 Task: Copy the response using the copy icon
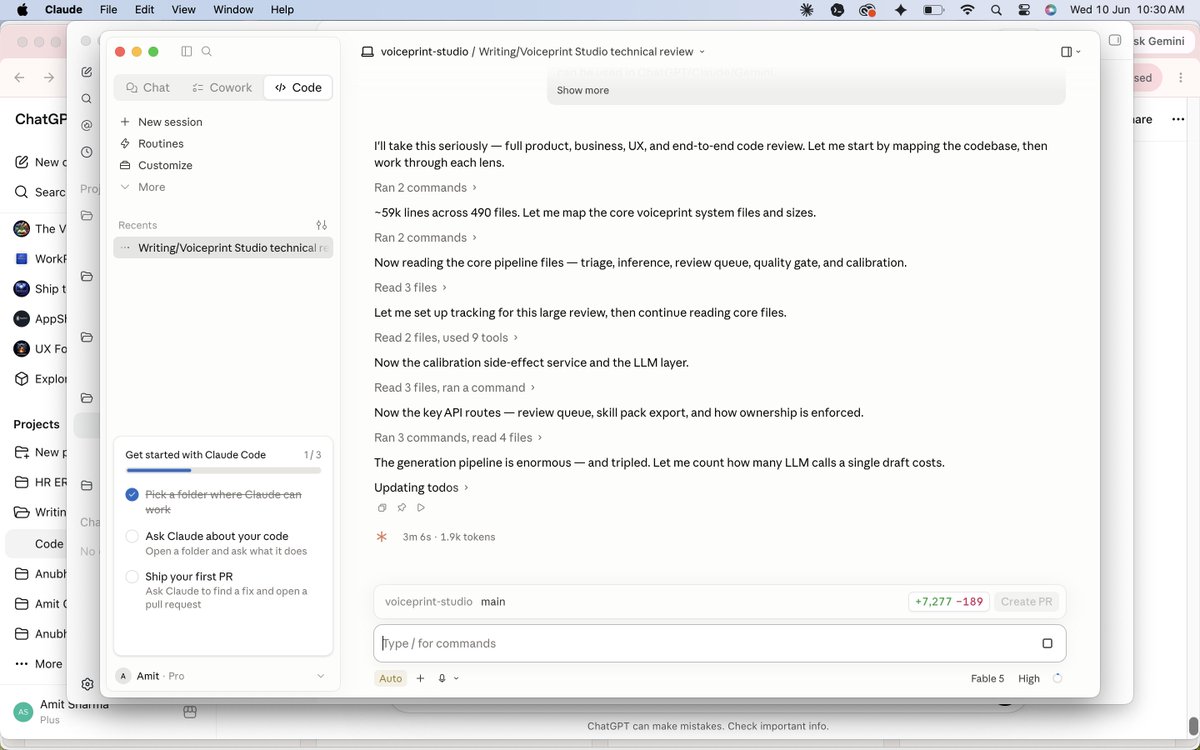[x=382, y=508]
